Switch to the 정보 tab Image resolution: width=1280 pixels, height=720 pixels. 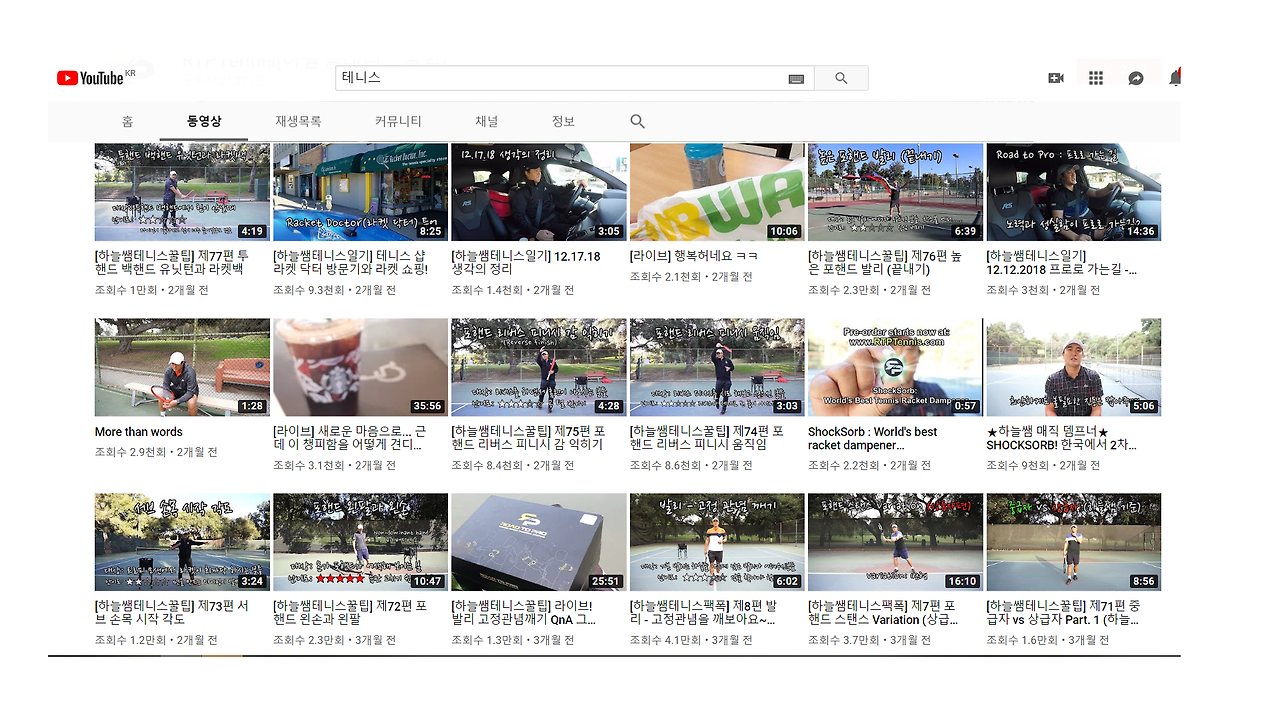[562, 120]
